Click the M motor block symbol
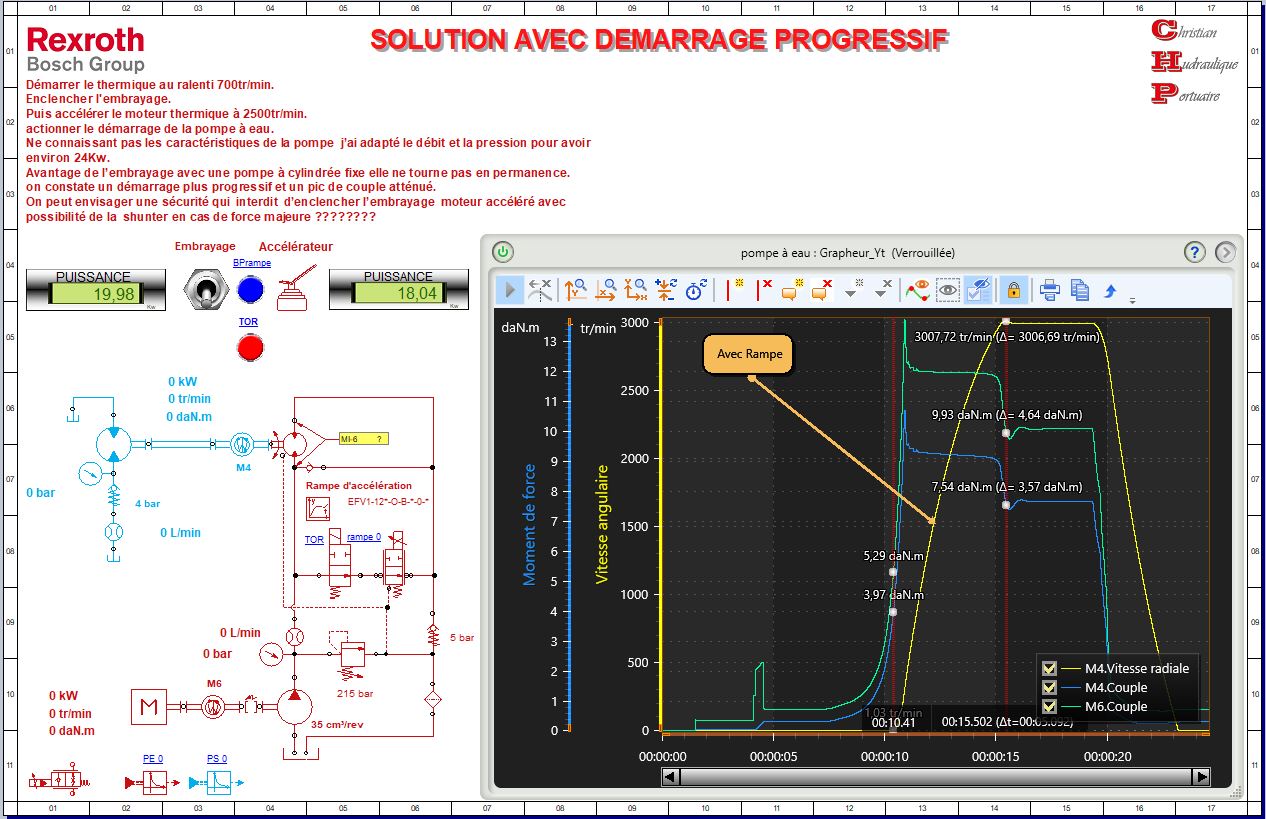Screen dimensions: 1266x819 point(149,706)
